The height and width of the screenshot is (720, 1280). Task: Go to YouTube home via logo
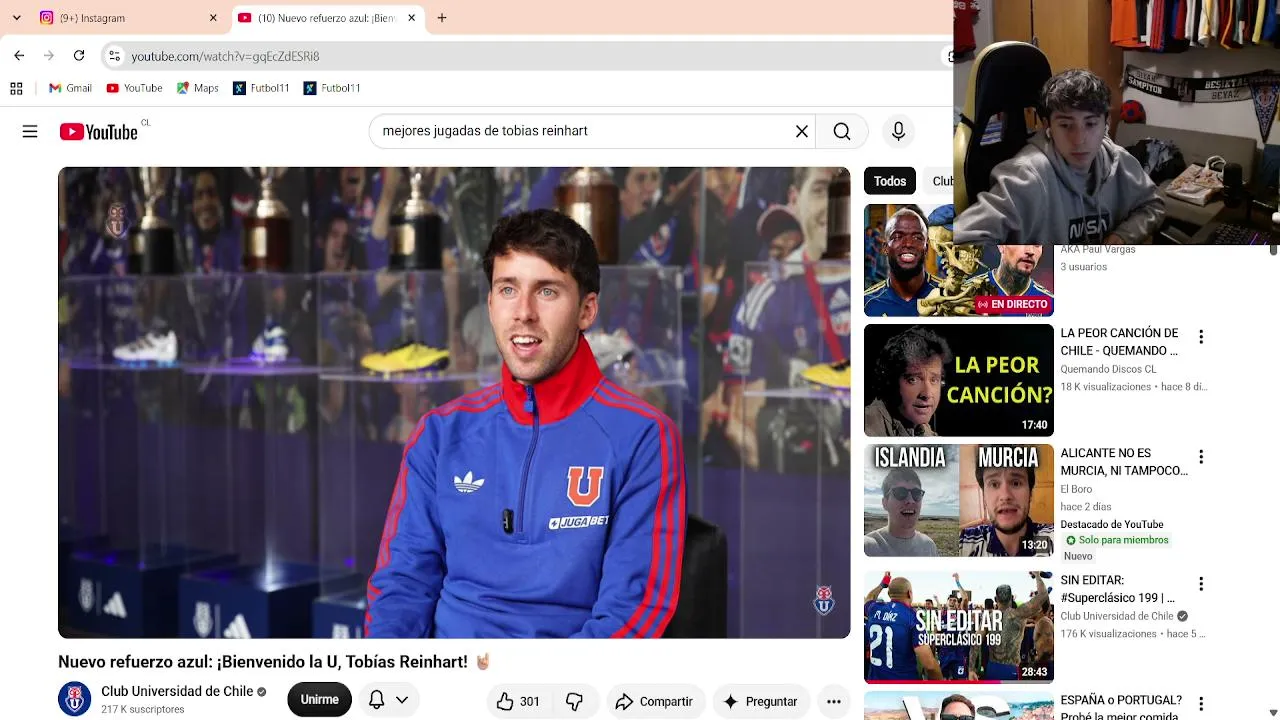coord(98,131)
